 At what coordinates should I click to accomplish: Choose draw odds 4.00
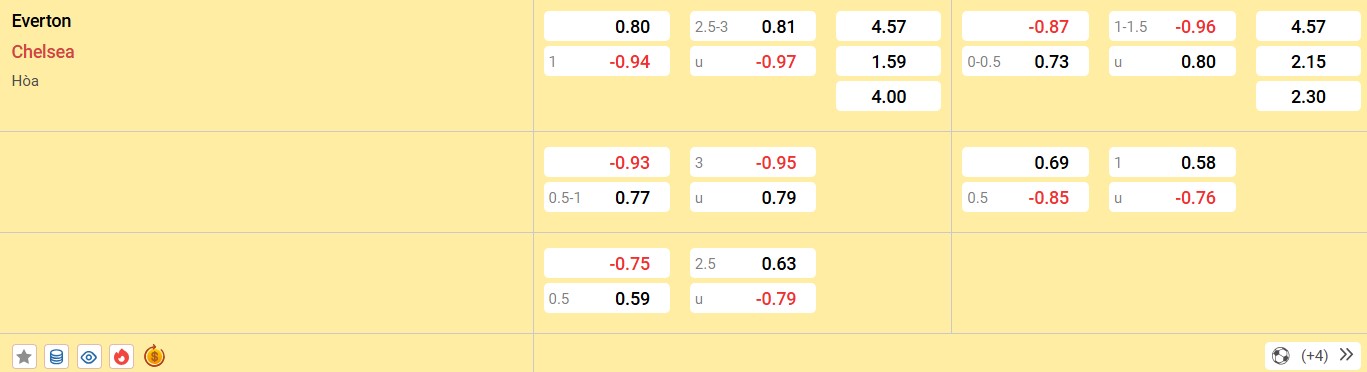click(888, 97)
